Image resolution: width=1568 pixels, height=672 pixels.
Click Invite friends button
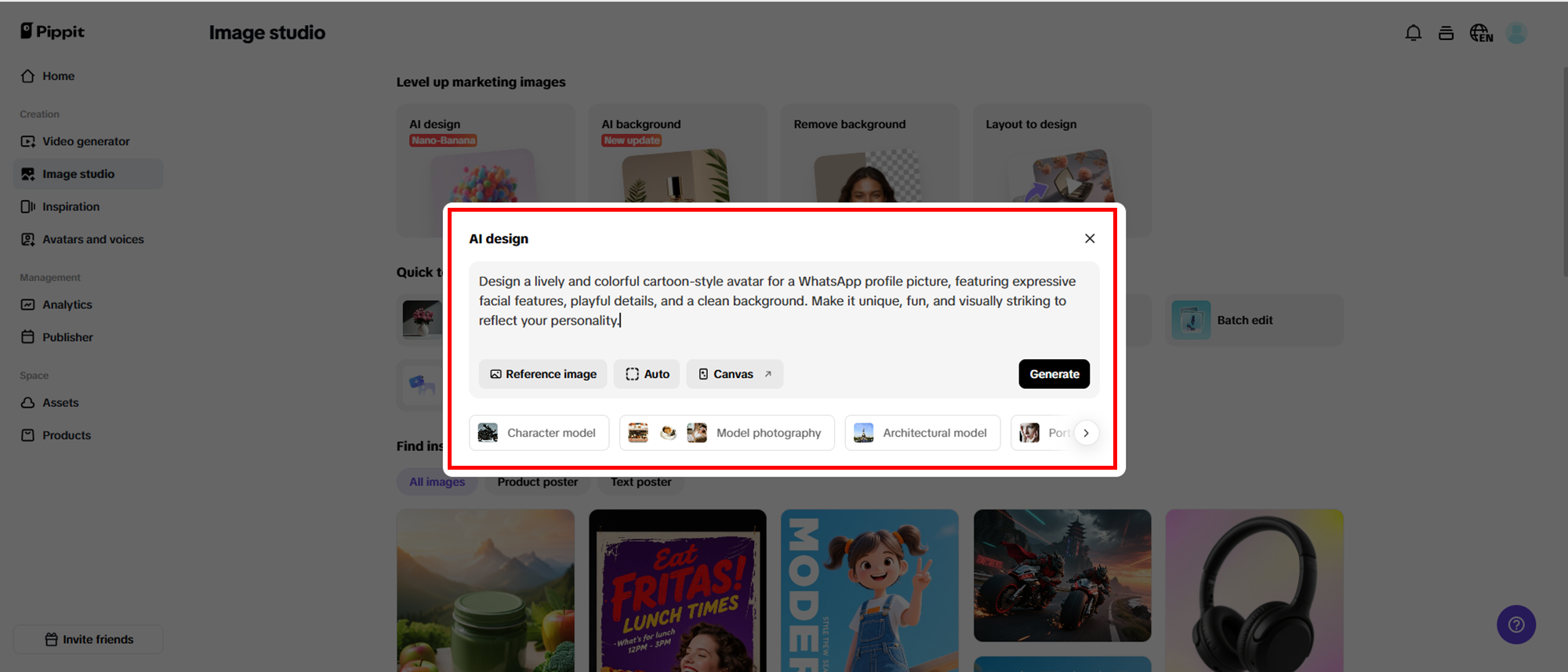88,639
